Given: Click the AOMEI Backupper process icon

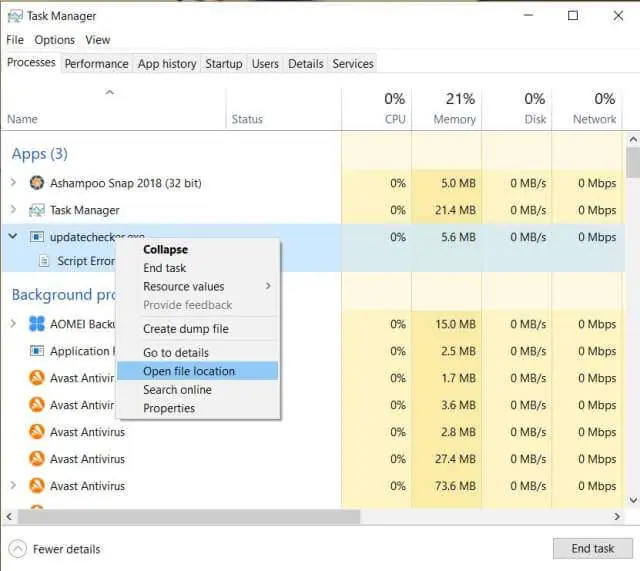Looking at the screenshot, I should [37, 324].
